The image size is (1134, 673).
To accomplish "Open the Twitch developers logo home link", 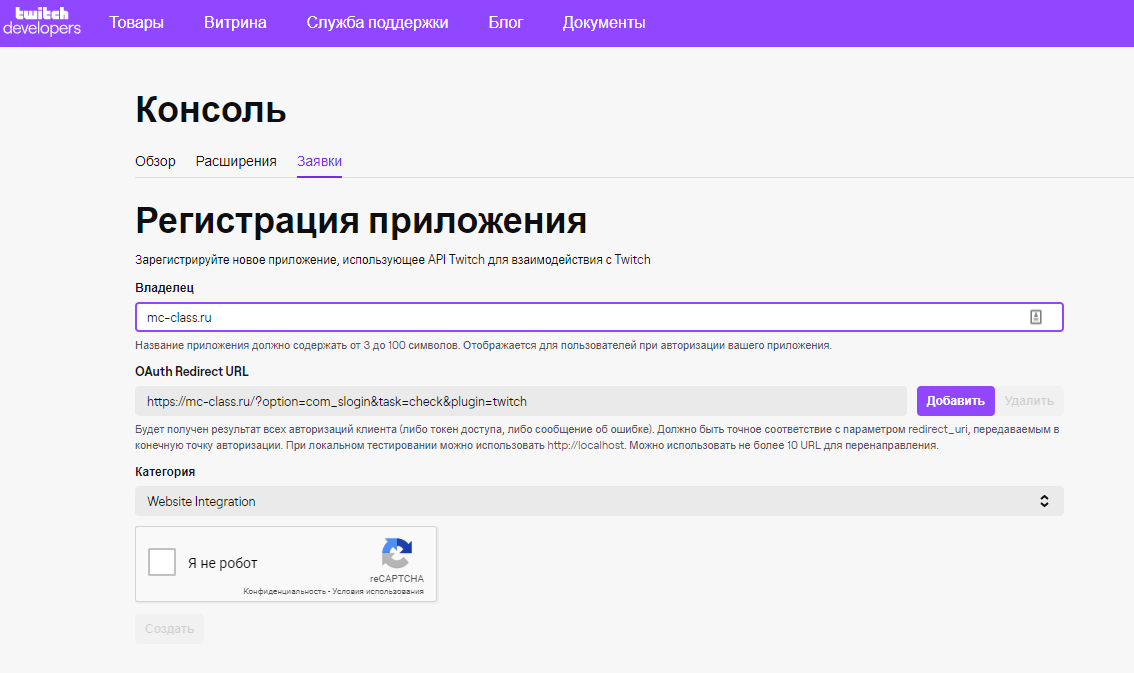I will pyautogui.click(x=42, y=22).
